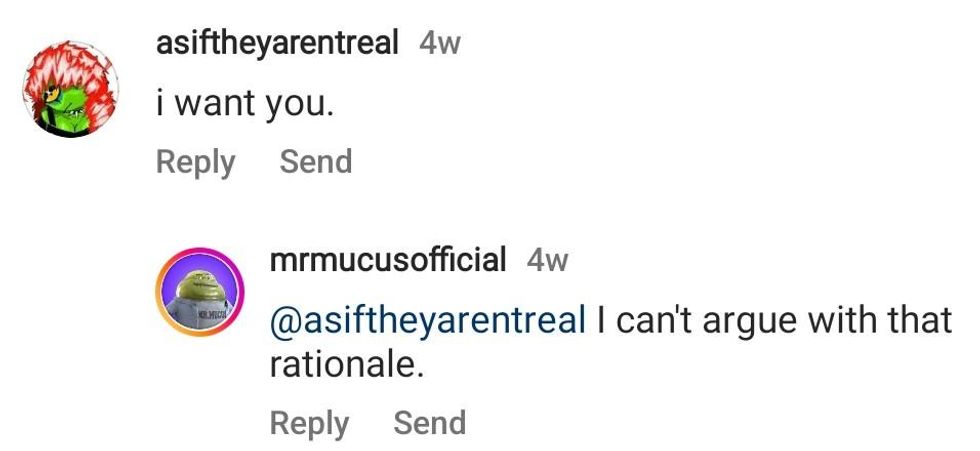This screenshot has width=980, height=451.
Task: Open mrmucusofficial's profile avatar
Action: tap(200, 293)
